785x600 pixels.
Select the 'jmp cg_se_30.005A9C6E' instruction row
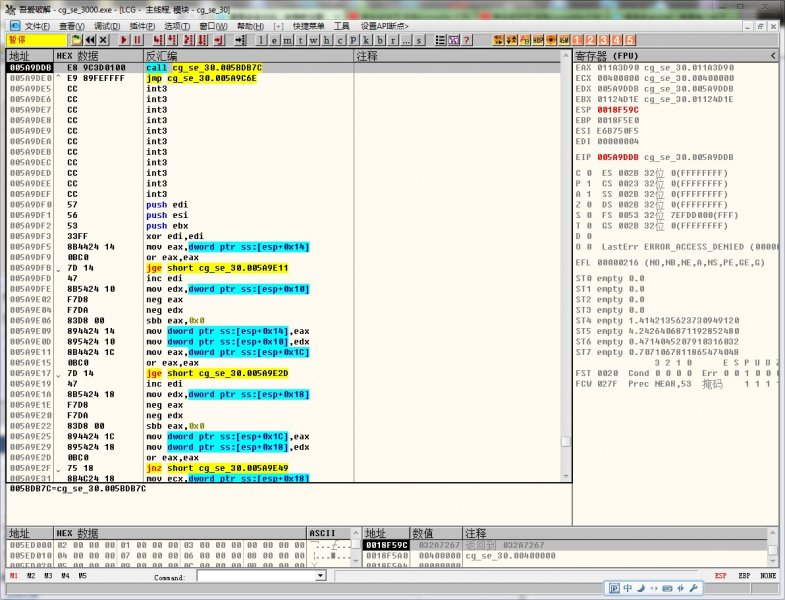(x=283, y=78)
